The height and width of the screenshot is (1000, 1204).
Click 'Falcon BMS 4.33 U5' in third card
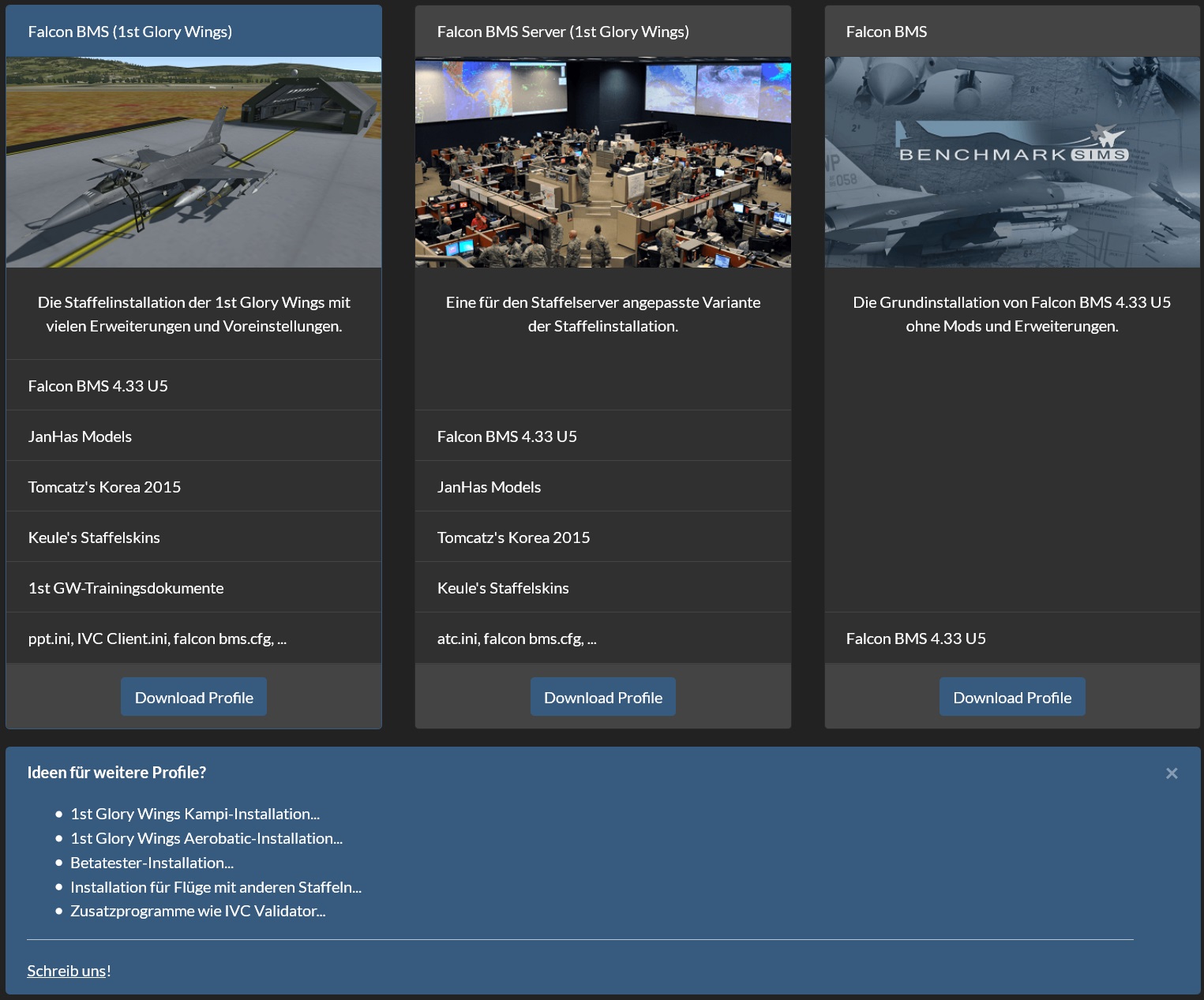(x=1012, y=638)
